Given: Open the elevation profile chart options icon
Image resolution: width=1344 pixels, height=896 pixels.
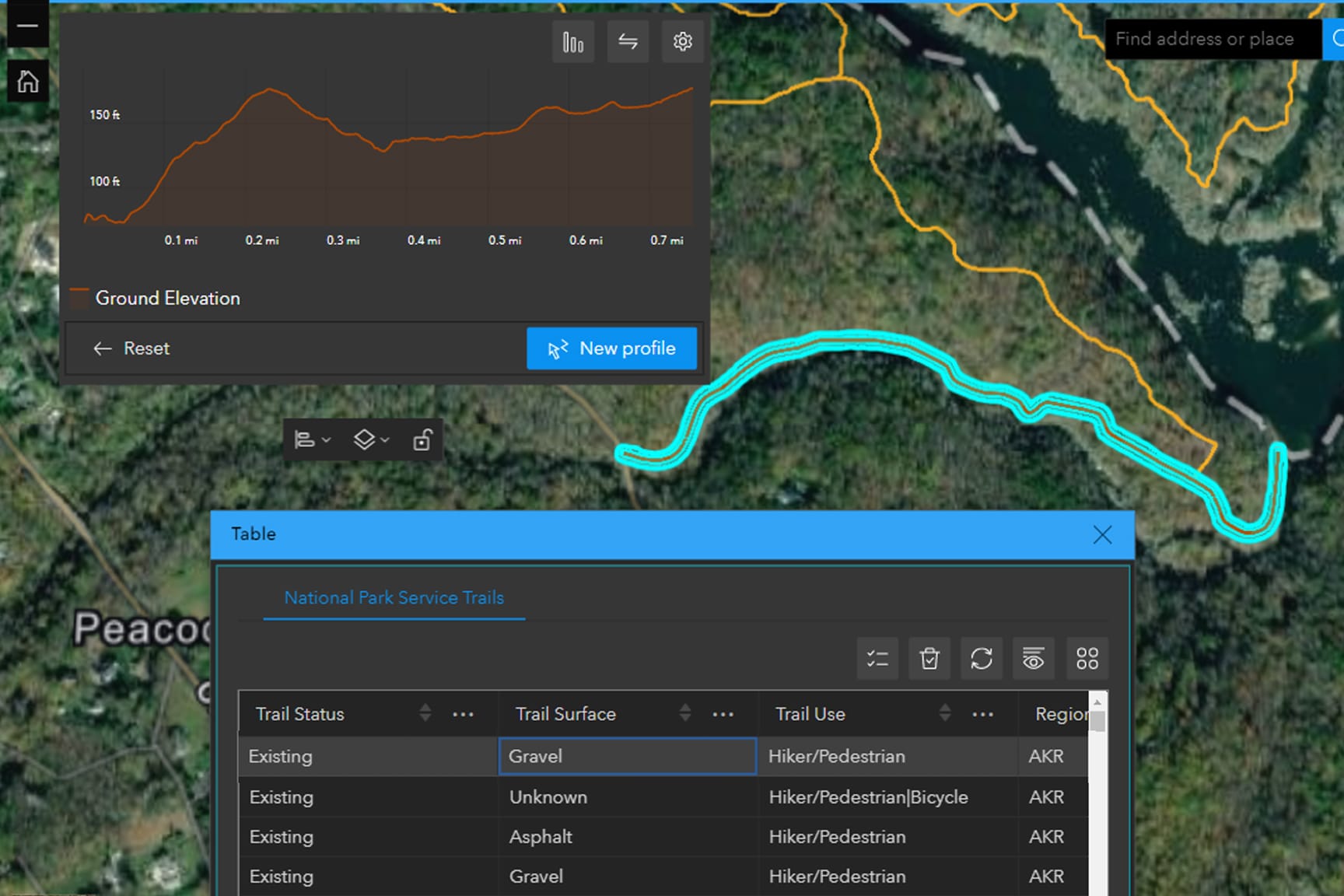Looking at the screenshot, I should pos(573,42).
